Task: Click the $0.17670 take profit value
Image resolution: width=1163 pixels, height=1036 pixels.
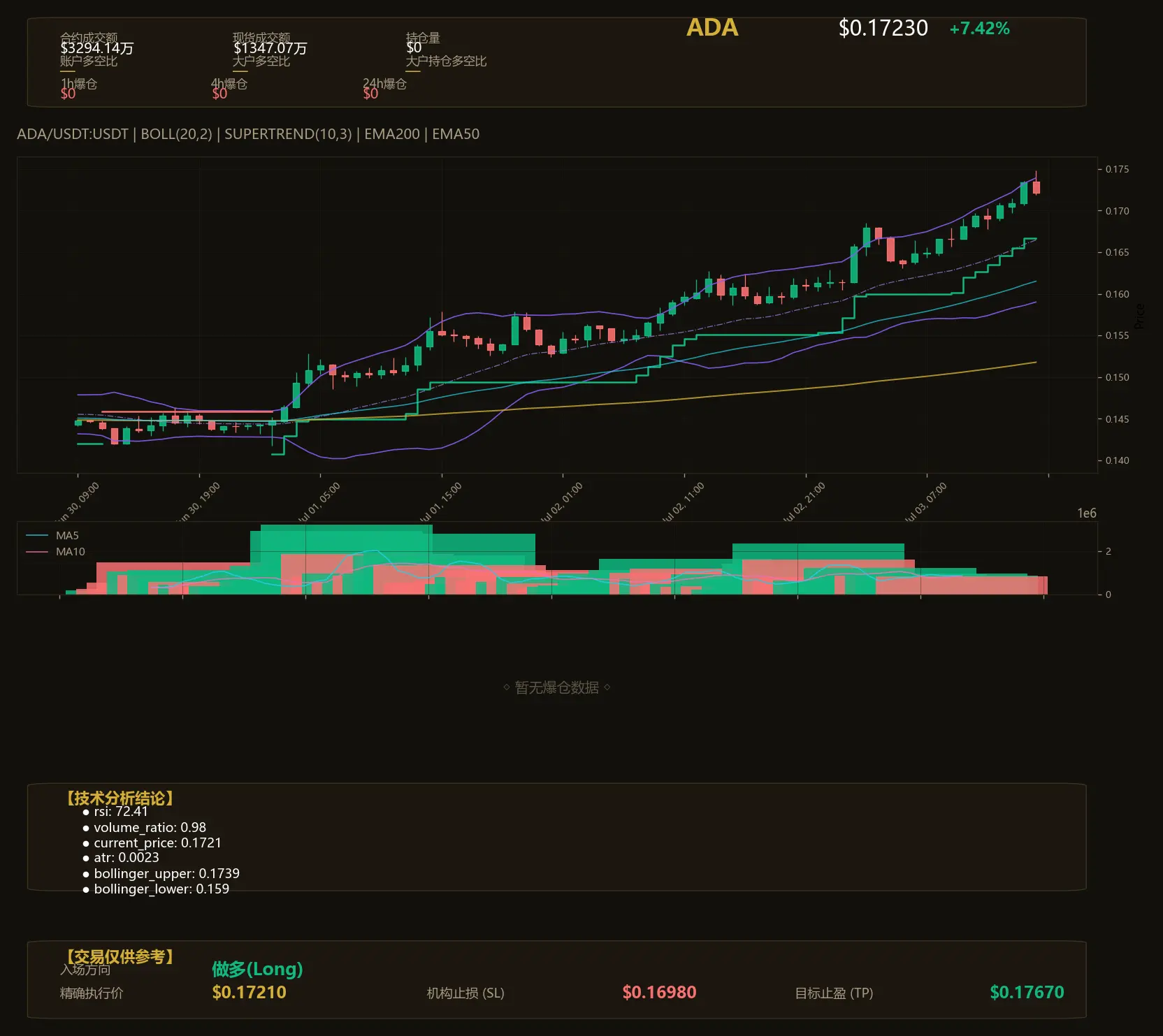Action: [1027, 993]
